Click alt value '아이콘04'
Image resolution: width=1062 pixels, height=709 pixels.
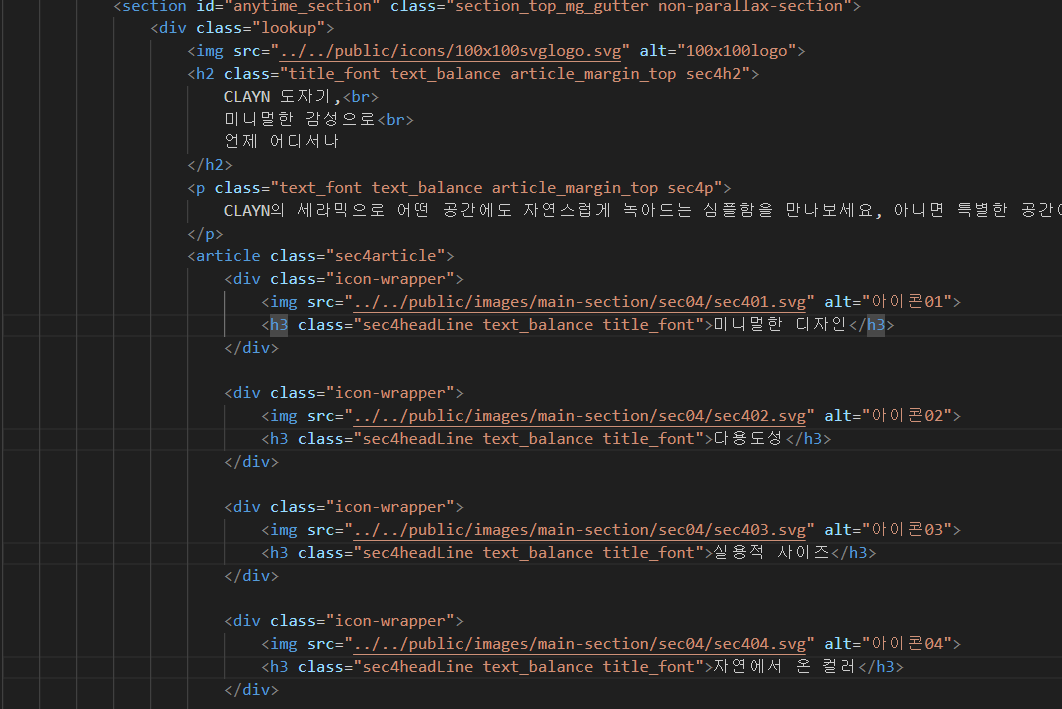tap(907, 644)
